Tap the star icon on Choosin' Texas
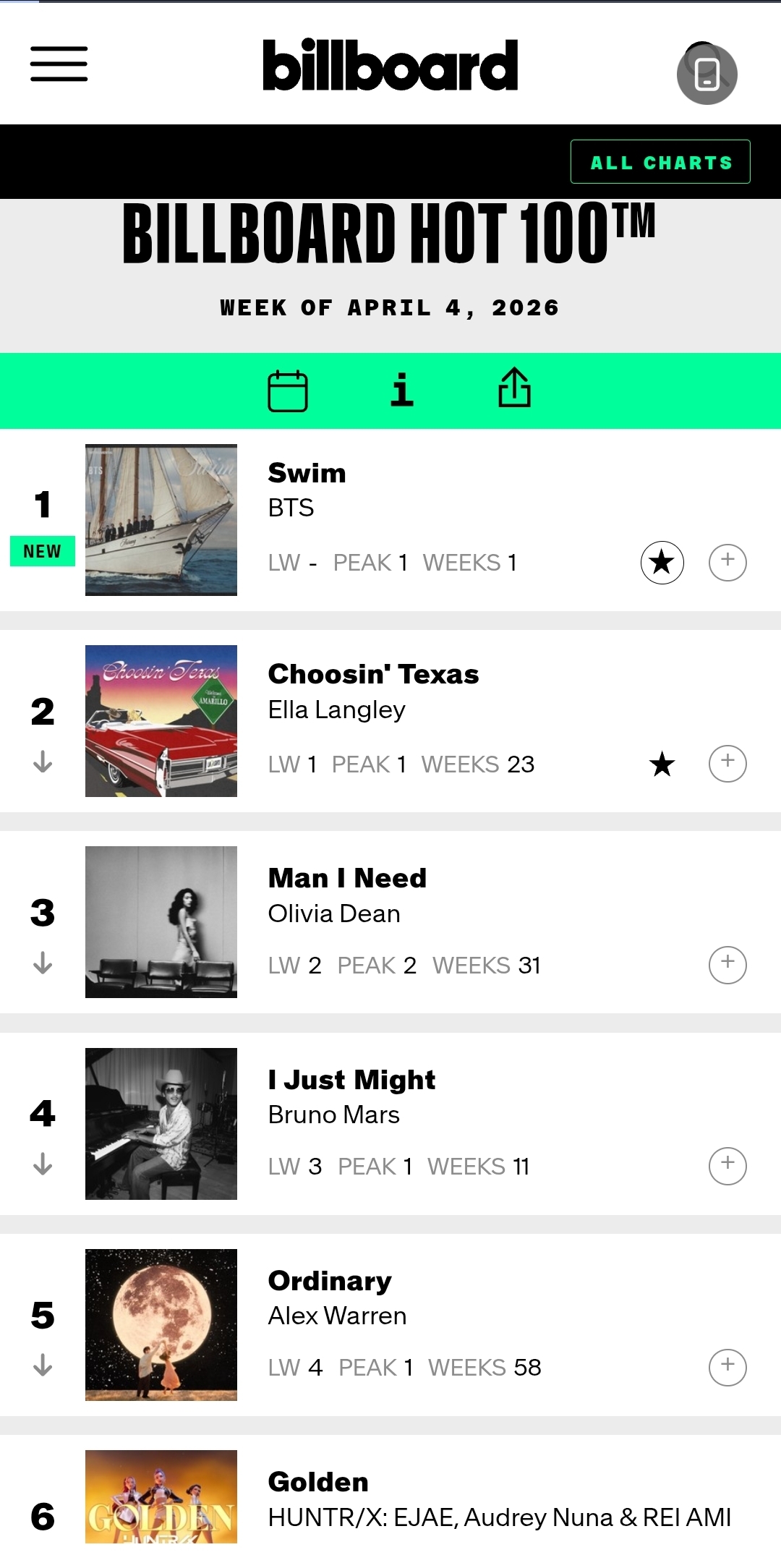 pos(662,764)
